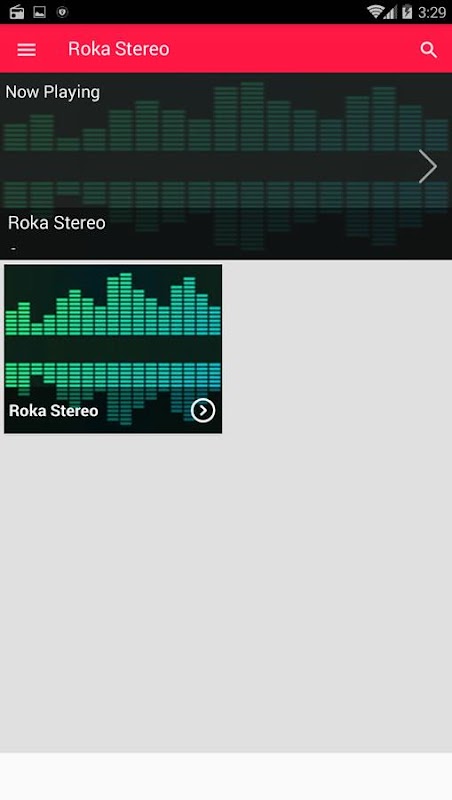Tap the 3:29 clock in the status bar
The width and height of the screenshot is (452, 800).
[432, 12]
